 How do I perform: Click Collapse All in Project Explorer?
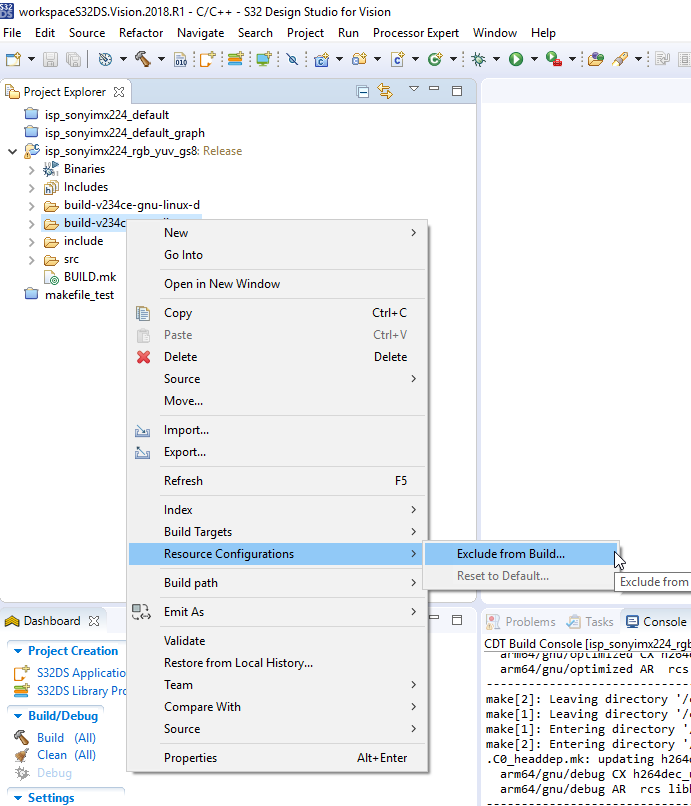(362, 92)
